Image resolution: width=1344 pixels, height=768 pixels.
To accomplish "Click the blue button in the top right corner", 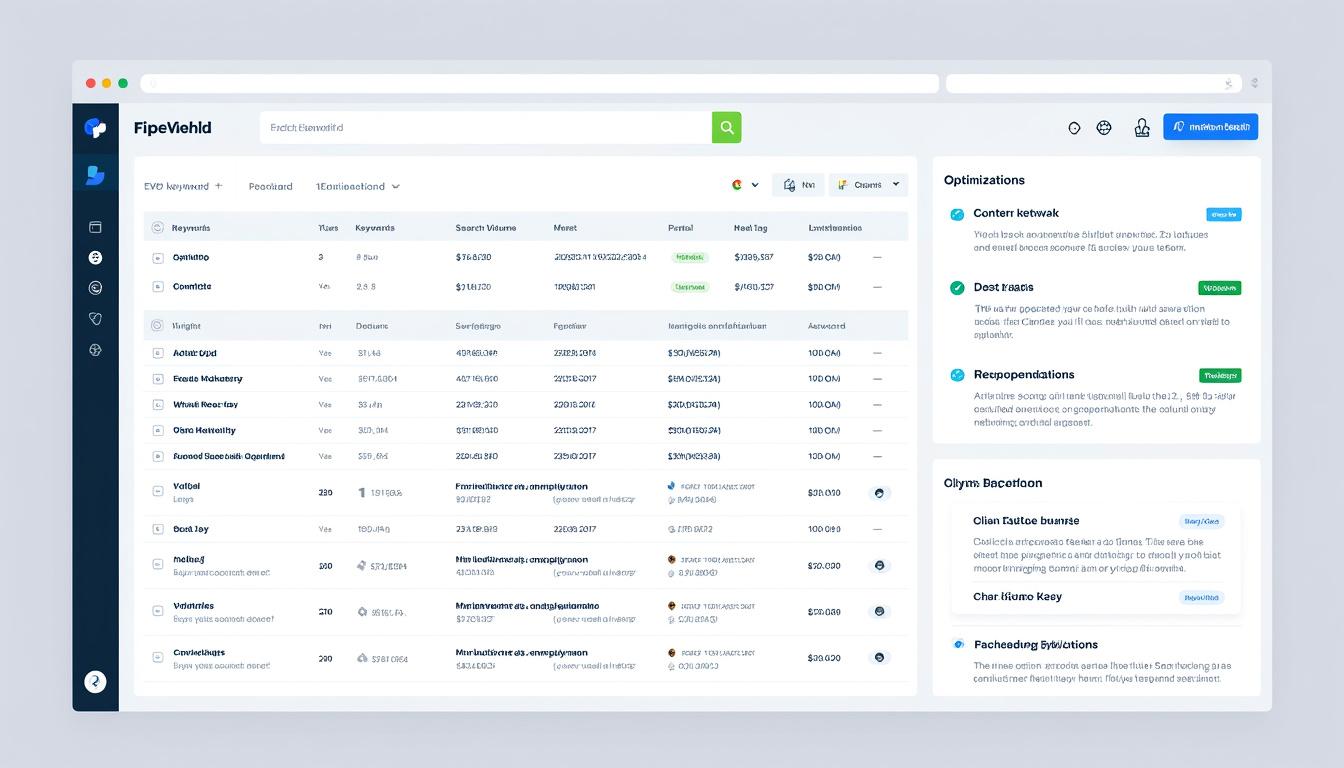I will pyautogui.click(x=1210, y=126).
